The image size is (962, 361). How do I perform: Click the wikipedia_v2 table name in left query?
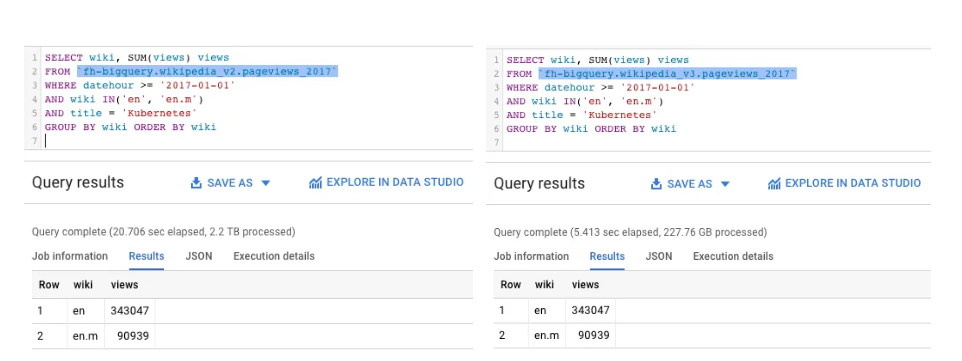(207, 71)
